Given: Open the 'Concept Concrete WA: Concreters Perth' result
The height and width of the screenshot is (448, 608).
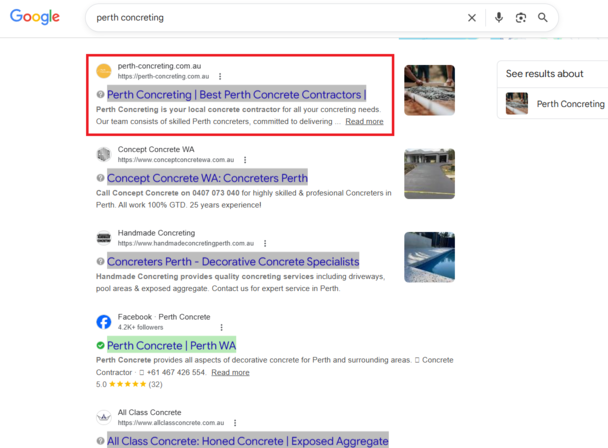Looking at the screenshot, I should click(207, 178).
